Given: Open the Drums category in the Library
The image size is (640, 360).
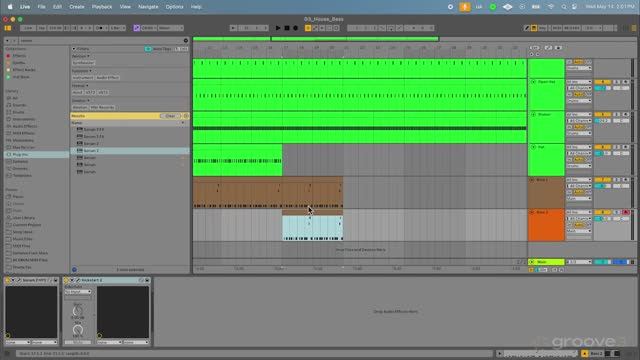Looking at the screenshot, I should coord(18,112).
